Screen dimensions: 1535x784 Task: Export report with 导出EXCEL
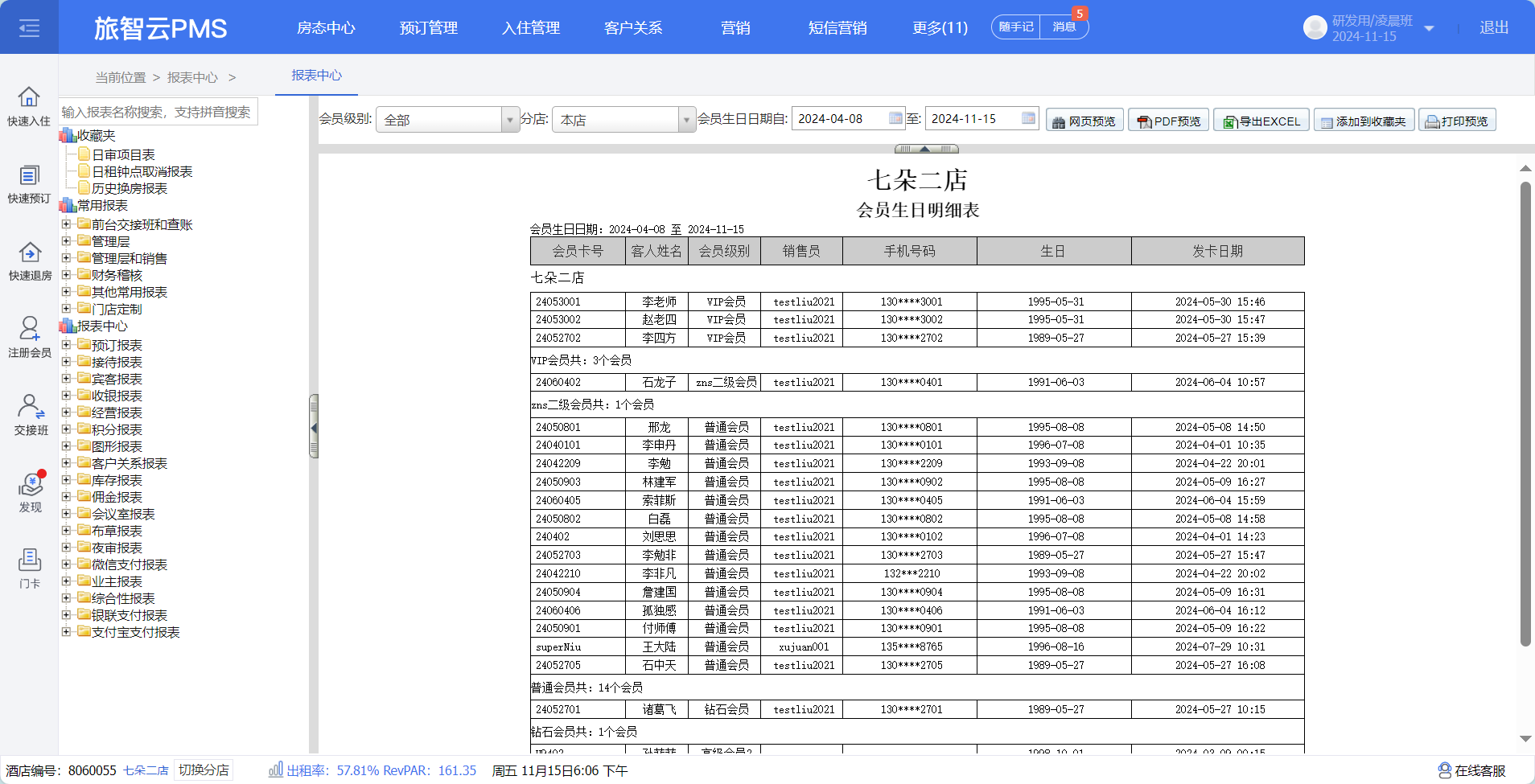click(1261, 121)
